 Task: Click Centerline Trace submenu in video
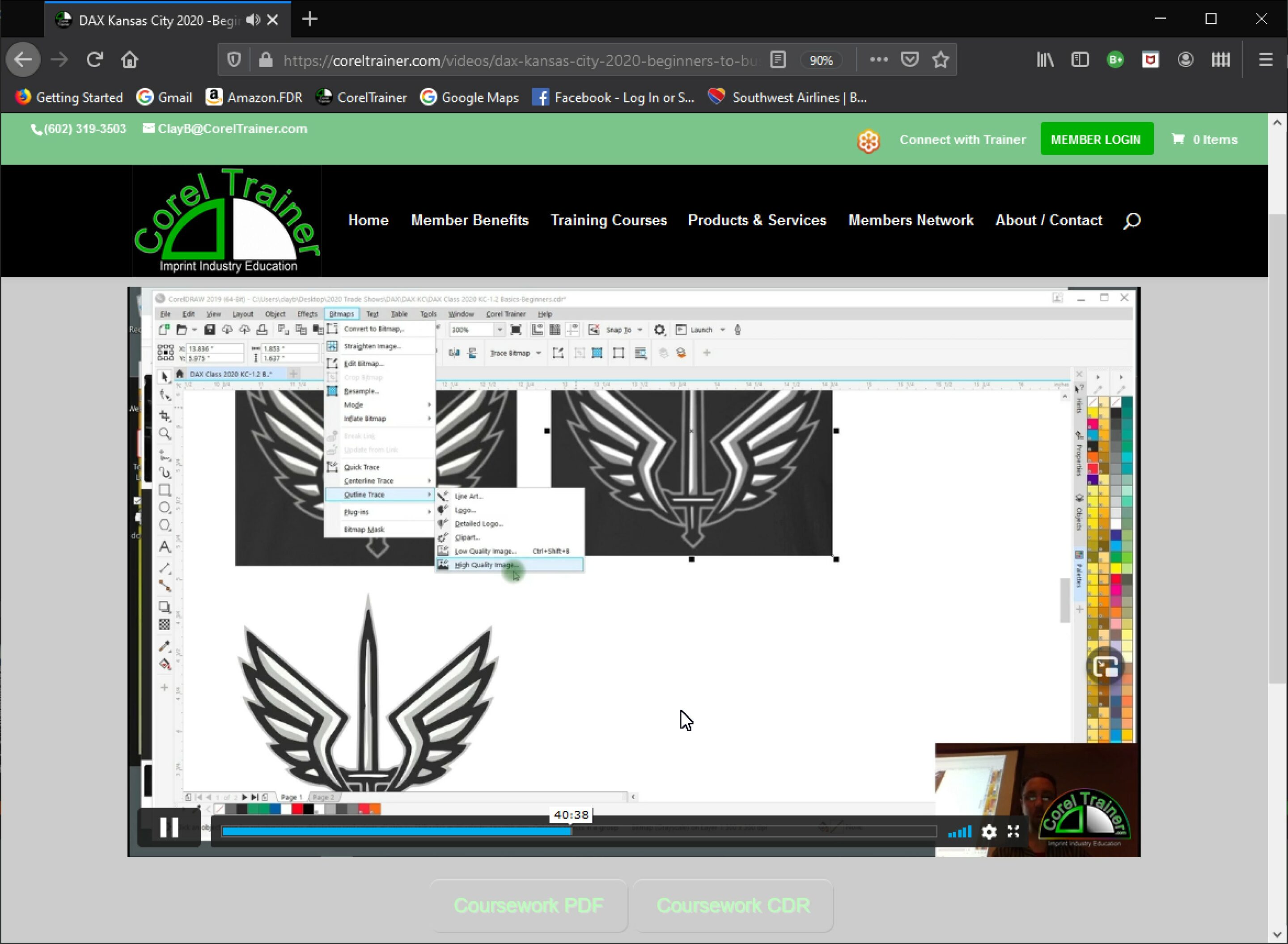(380, 481)
